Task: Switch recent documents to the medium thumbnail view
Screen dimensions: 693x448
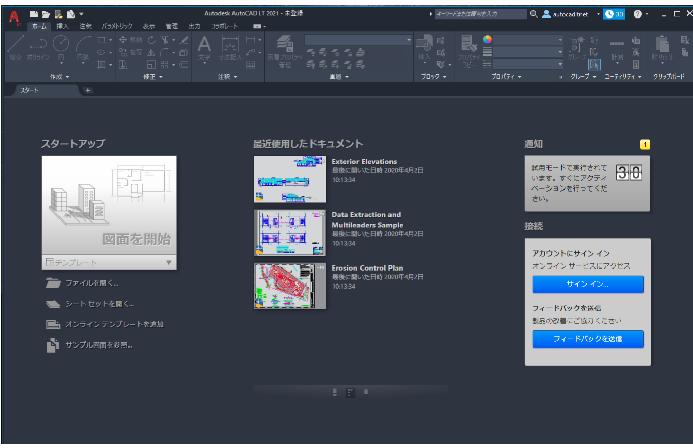Action: pos(350,391)
